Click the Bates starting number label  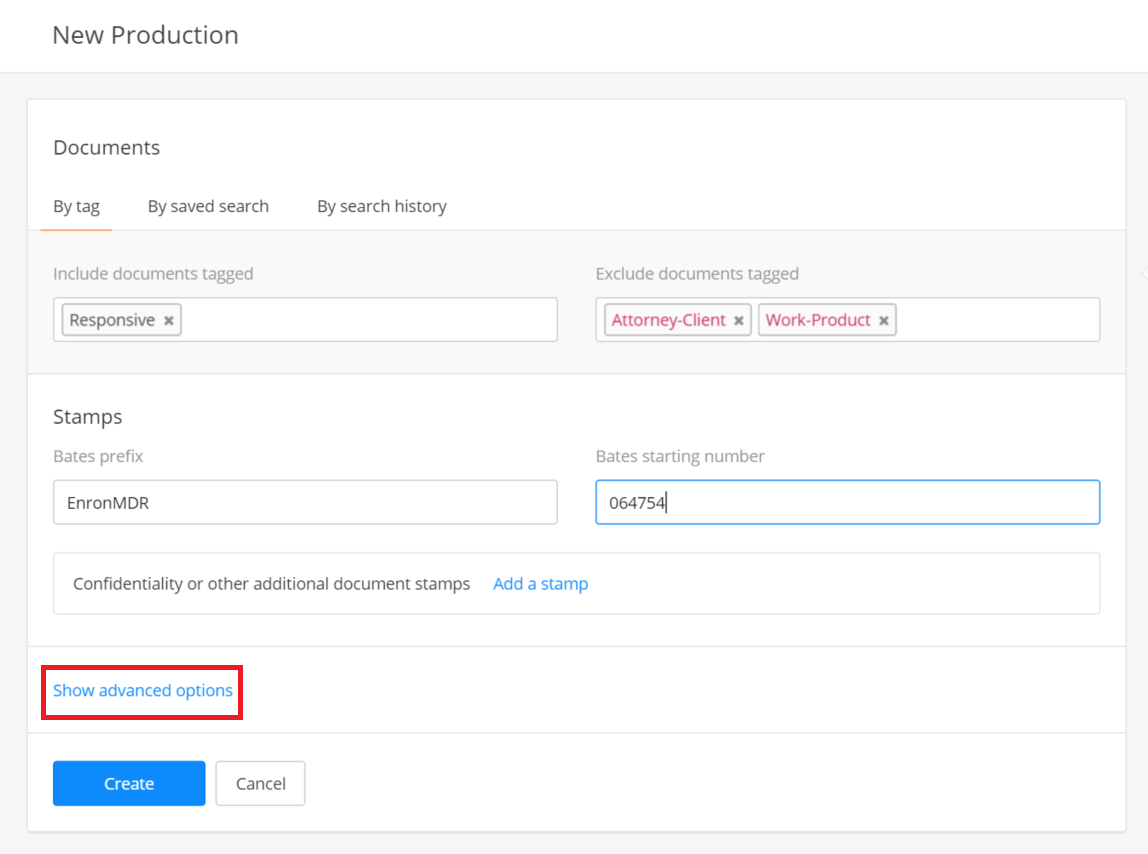pyautogui.click(x=680, y=456)
